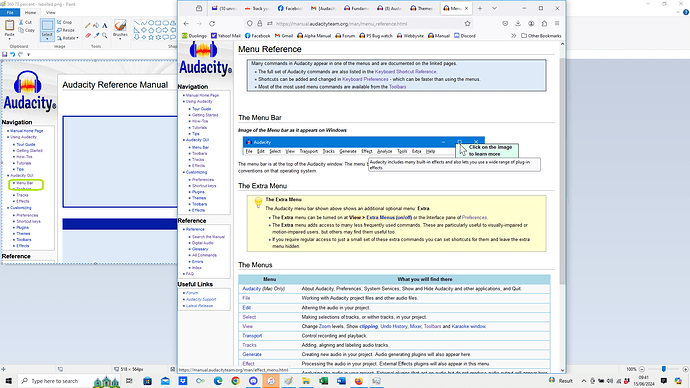The image size is (690, 388).
Task: Reload the page with Firefox refresh button
Action: pos(212,24)
